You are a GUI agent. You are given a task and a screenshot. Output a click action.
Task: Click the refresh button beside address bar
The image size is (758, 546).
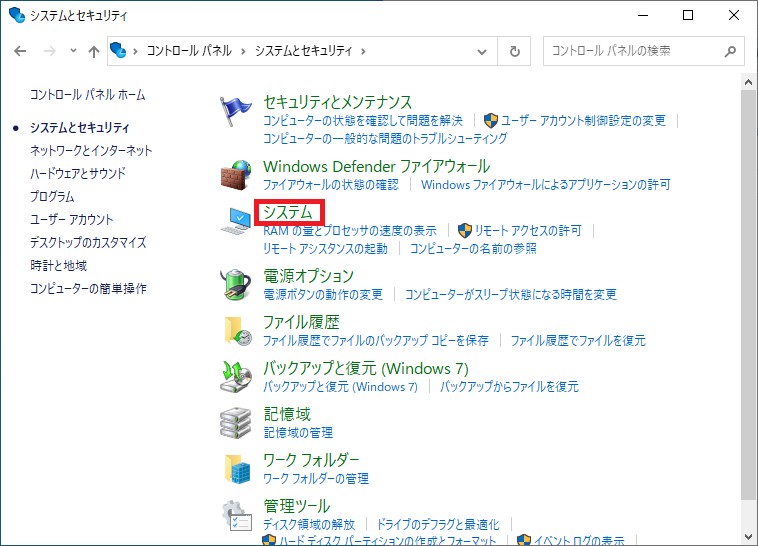click(x=514, y=51)
